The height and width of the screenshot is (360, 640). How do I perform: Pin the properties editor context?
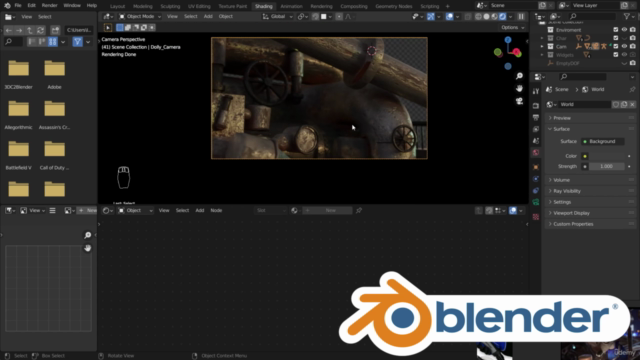click(x=632, y=89)
